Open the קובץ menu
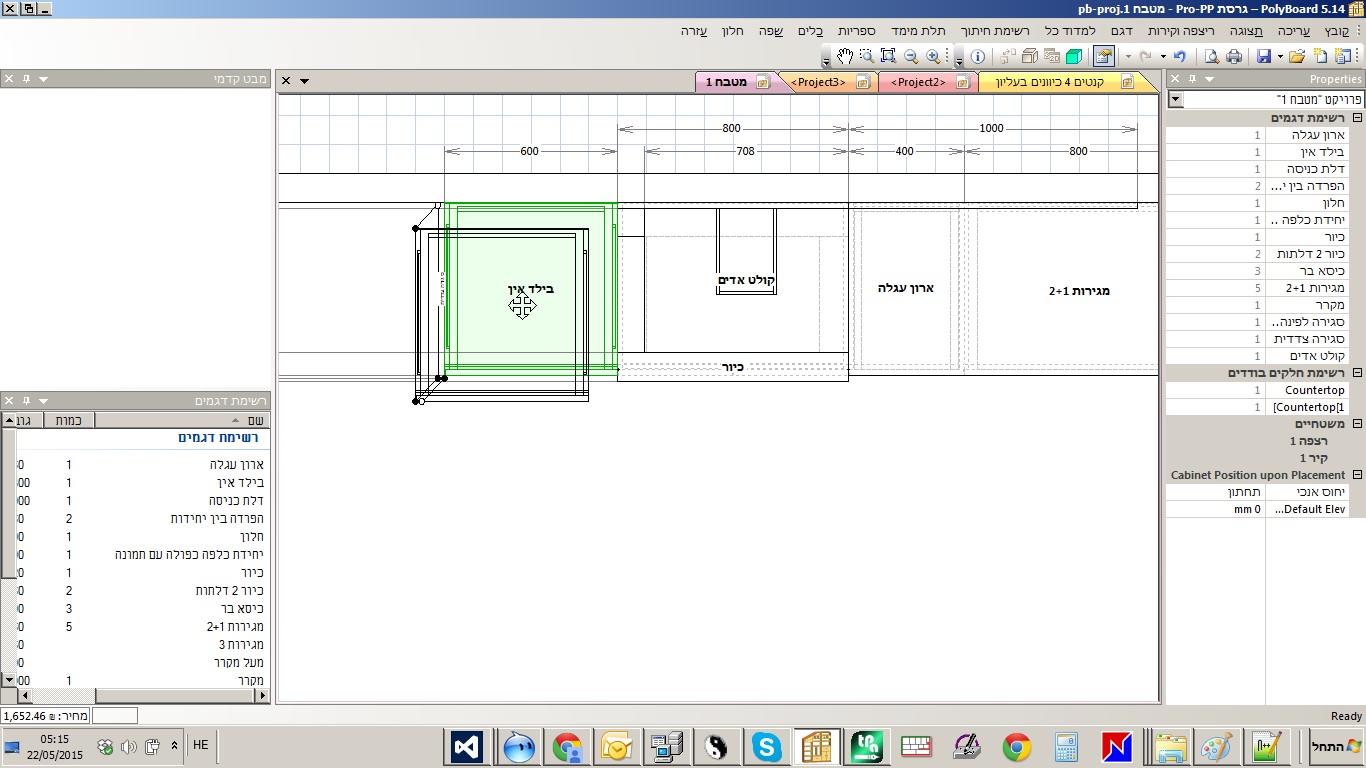 pyautogui.click(x=1339, y=31)
